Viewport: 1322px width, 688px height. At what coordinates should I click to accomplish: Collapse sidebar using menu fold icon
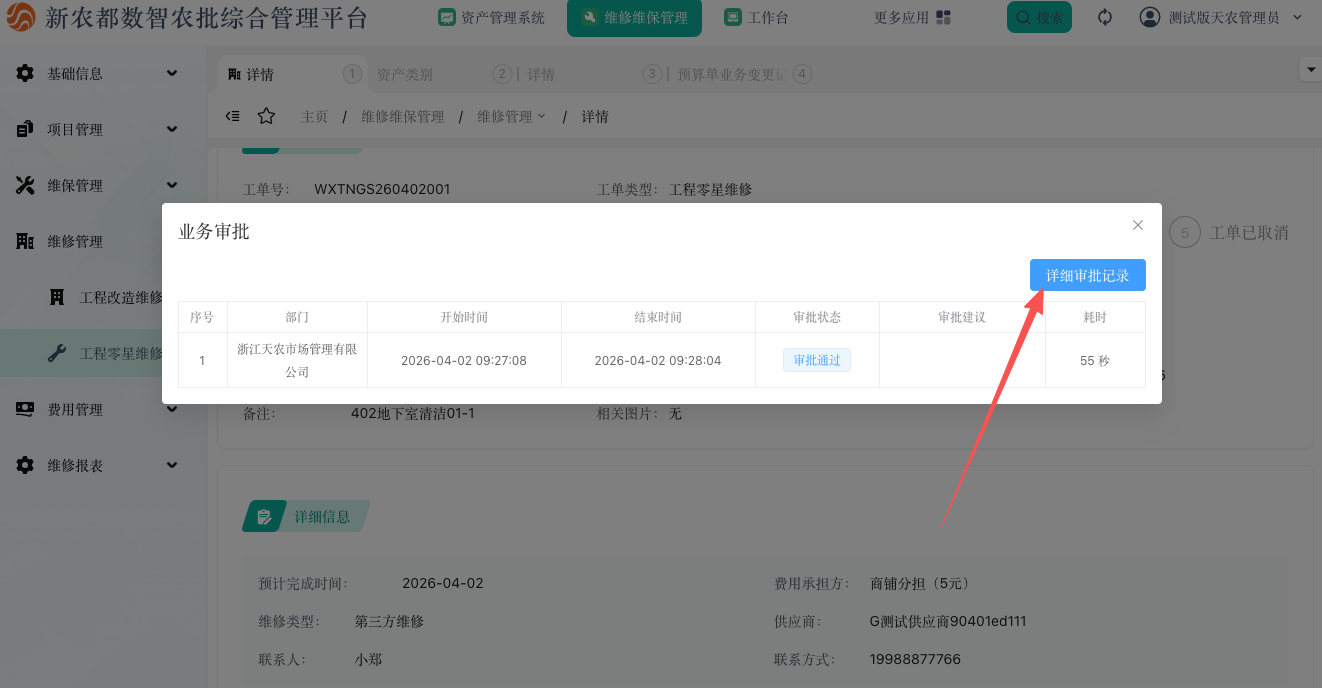pyautogui.click(x=233, y=116)
